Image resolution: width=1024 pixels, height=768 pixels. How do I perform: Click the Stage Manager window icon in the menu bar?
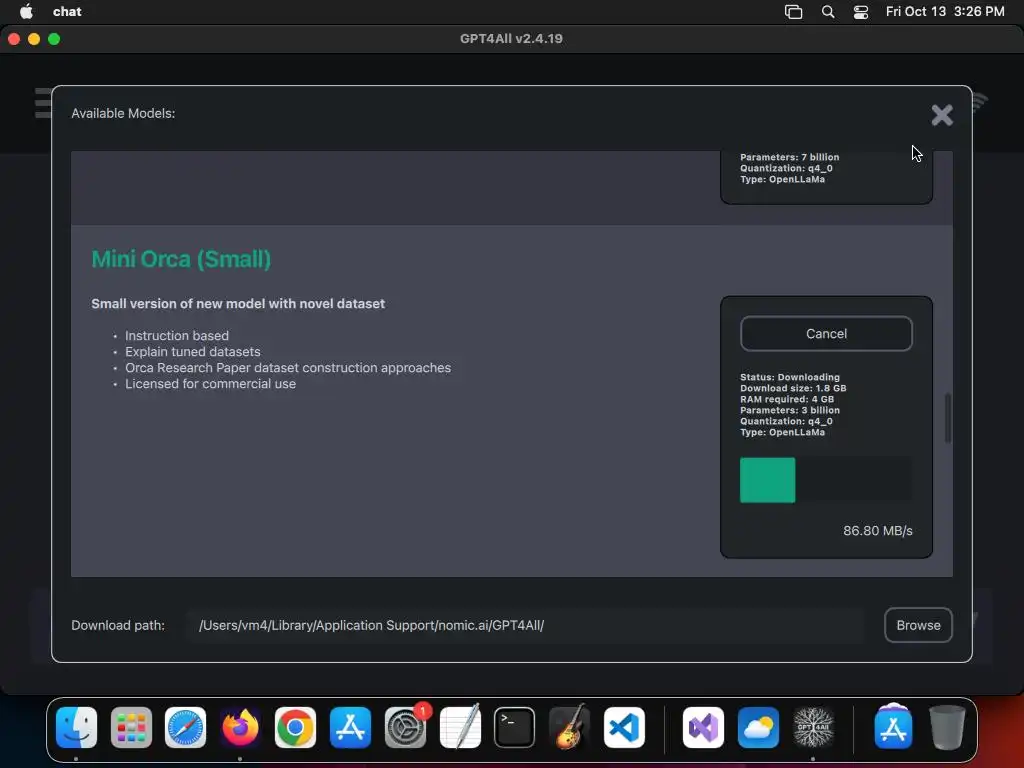tap(793, 12)
